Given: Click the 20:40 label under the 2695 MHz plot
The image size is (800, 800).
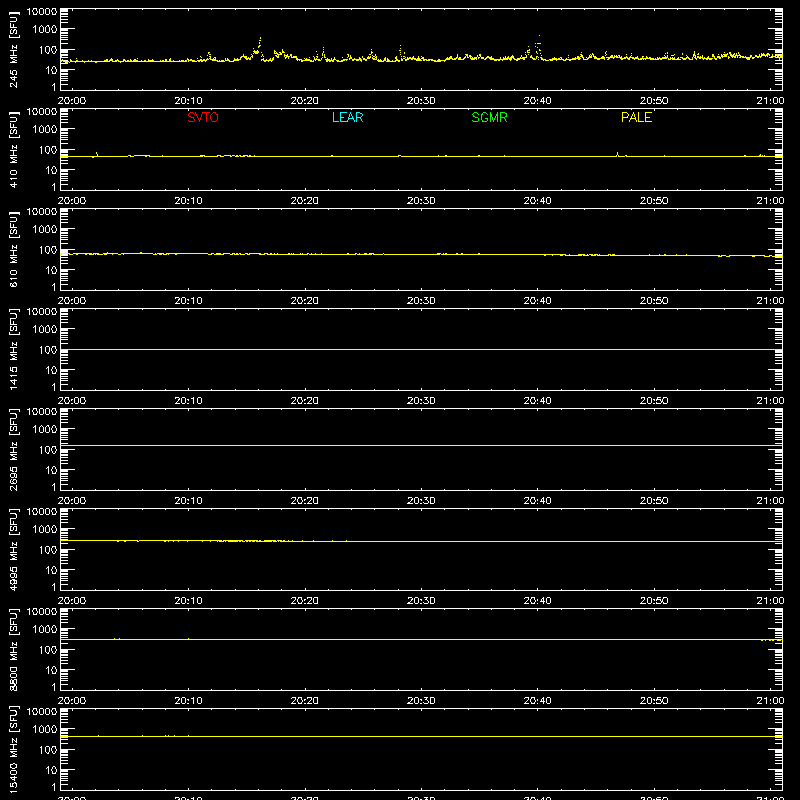Looking at the screenshot, I should coord(537,501).
